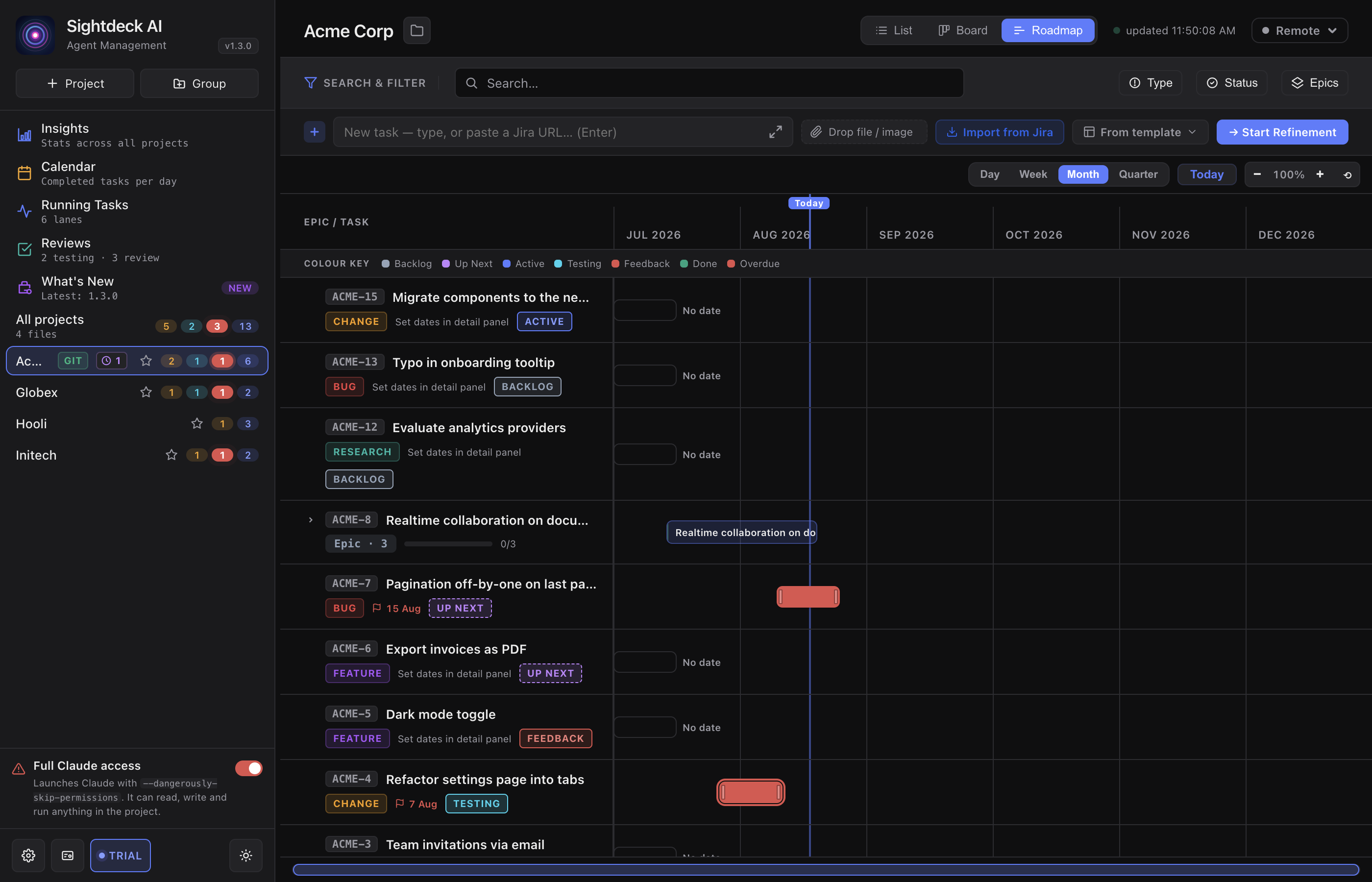Toggle Full Claude access switch off

click(248, 768)
